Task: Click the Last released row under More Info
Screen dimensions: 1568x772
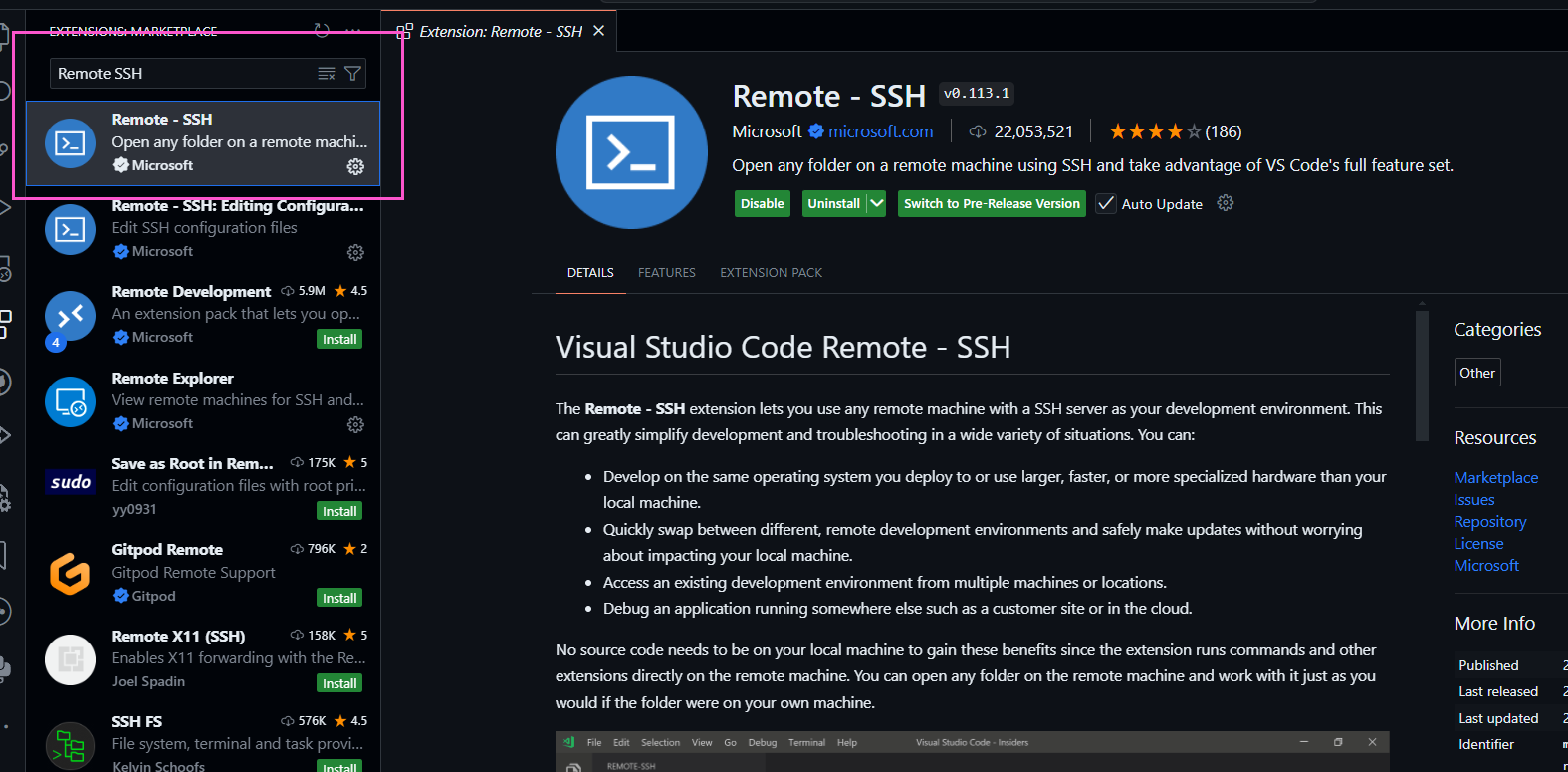Action: tap(1510, 691)
